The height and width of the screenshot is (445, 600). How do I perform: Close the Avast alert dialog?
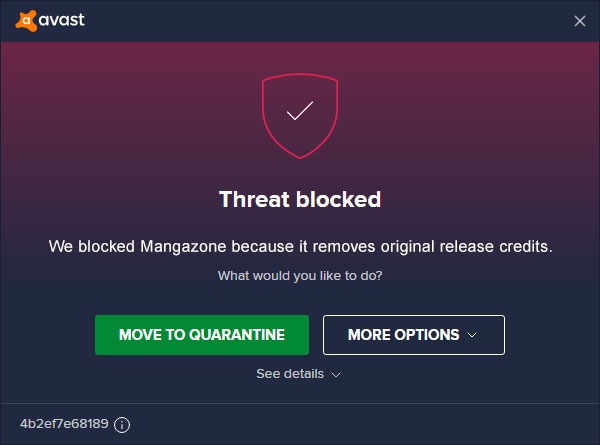click(x=580, y=20)
